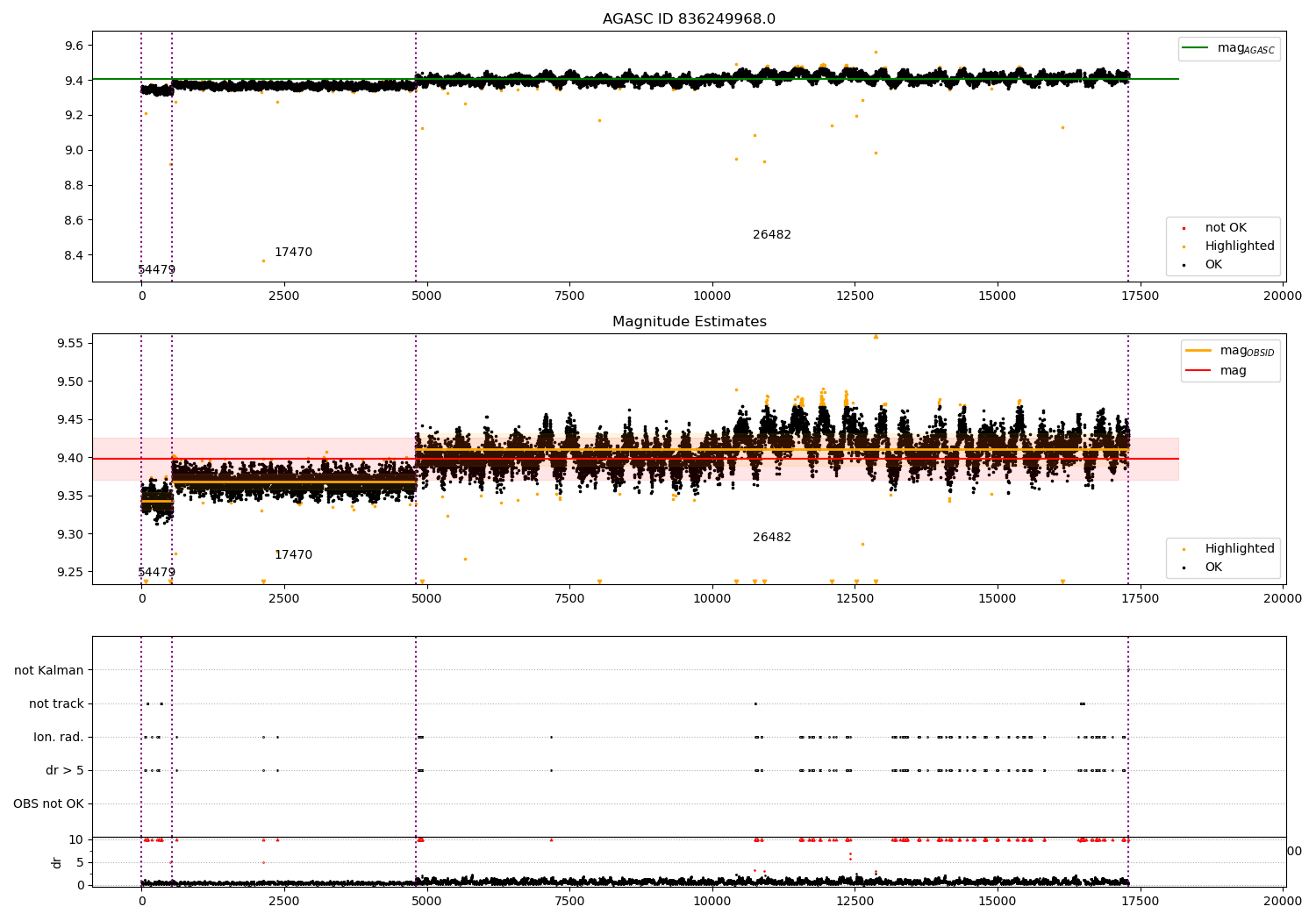Click the 9.50 y-tick of middle plot
This screenshot has width=1316, height=921.
click(x=69, y=382)
